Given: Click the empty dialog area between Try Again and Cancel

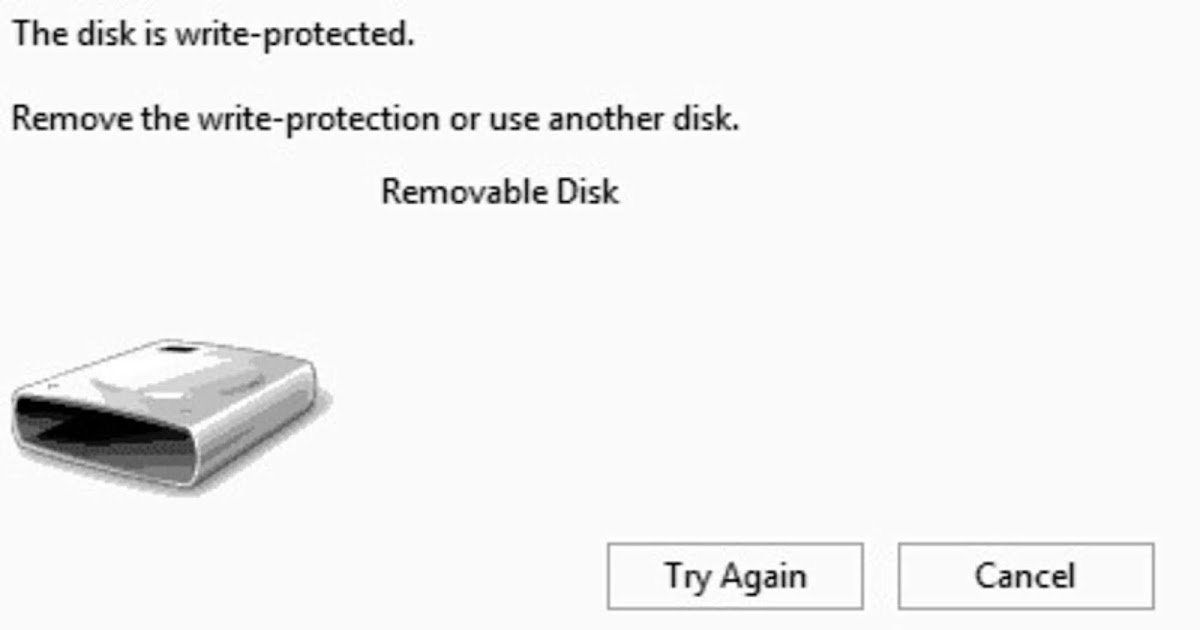Looking at the screenshot, I should coord(880,576).
